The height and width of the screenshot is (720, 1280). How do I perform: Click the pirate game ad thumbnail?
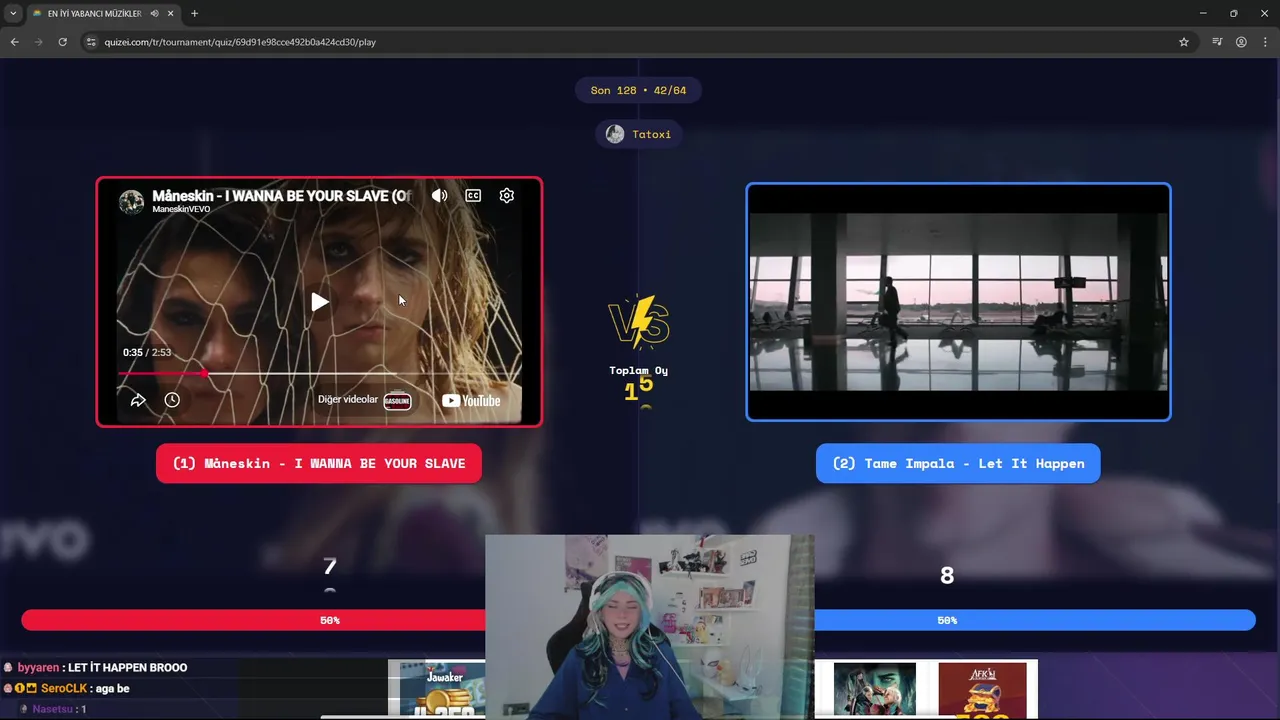click(875, 690)
